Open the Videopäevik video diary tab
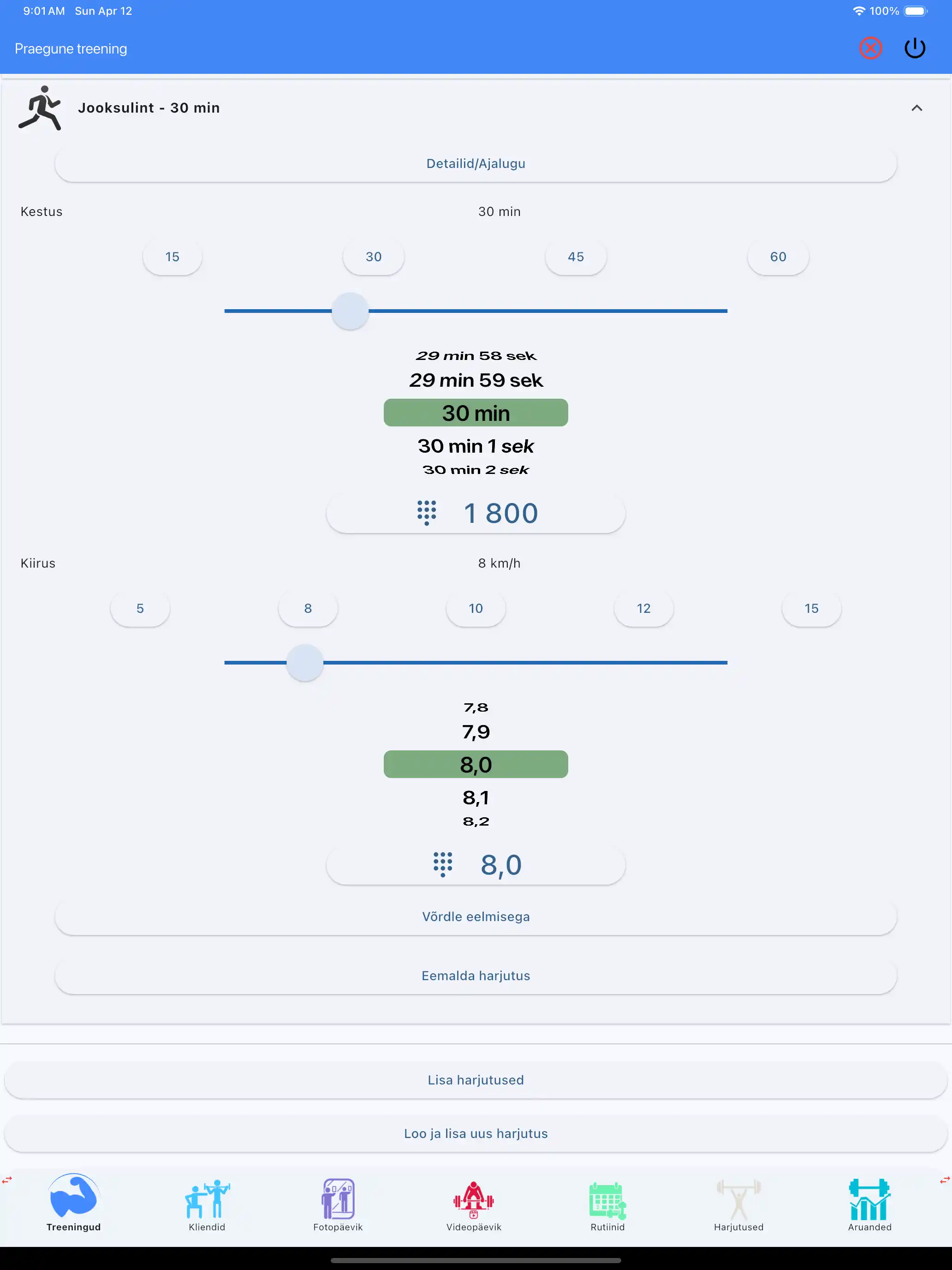The image size is (952, 1270). click(473, 1204)
